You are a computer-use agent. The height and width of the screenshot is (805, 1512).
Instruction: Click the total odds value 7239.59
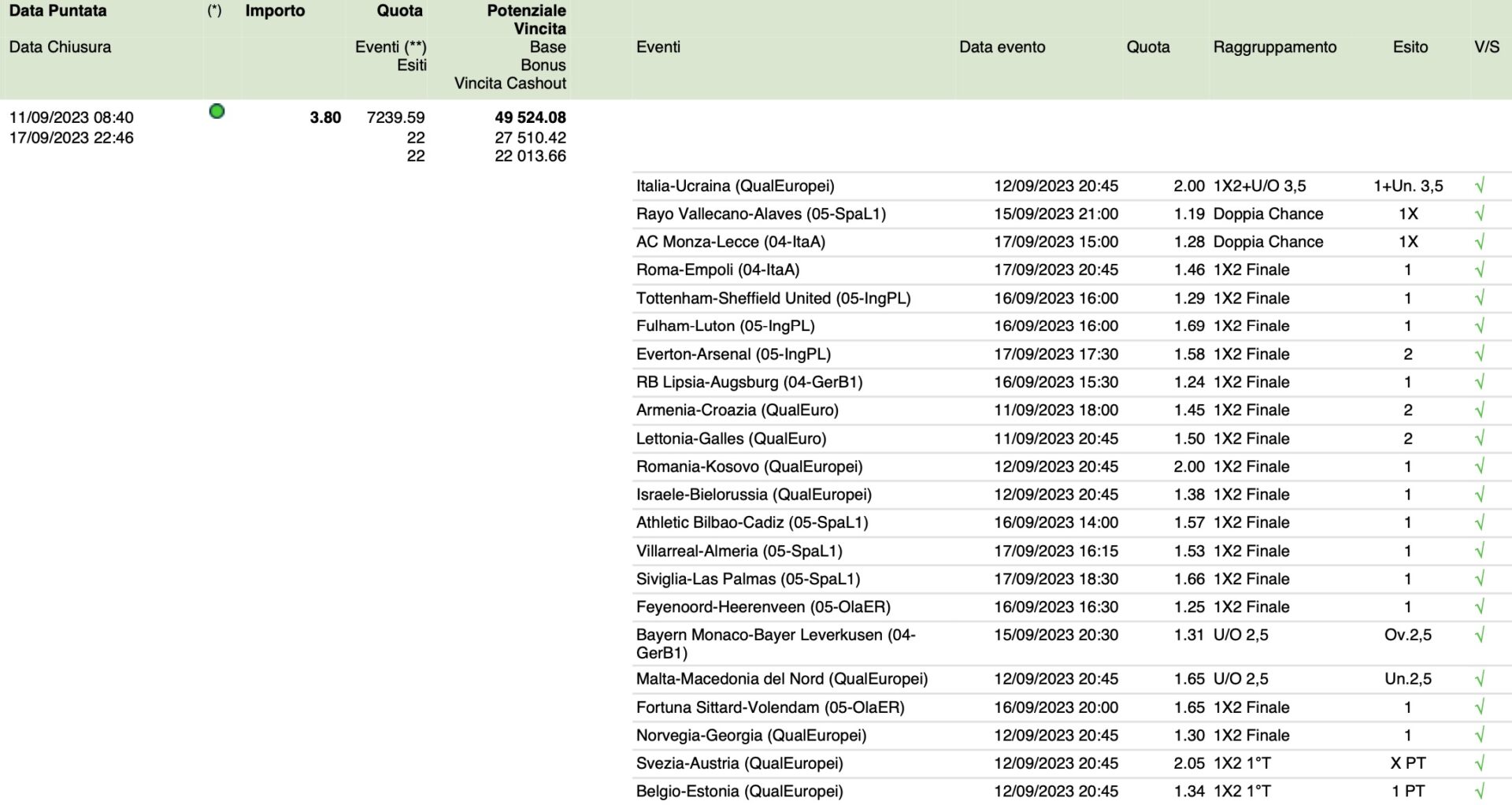click(395, 117)
